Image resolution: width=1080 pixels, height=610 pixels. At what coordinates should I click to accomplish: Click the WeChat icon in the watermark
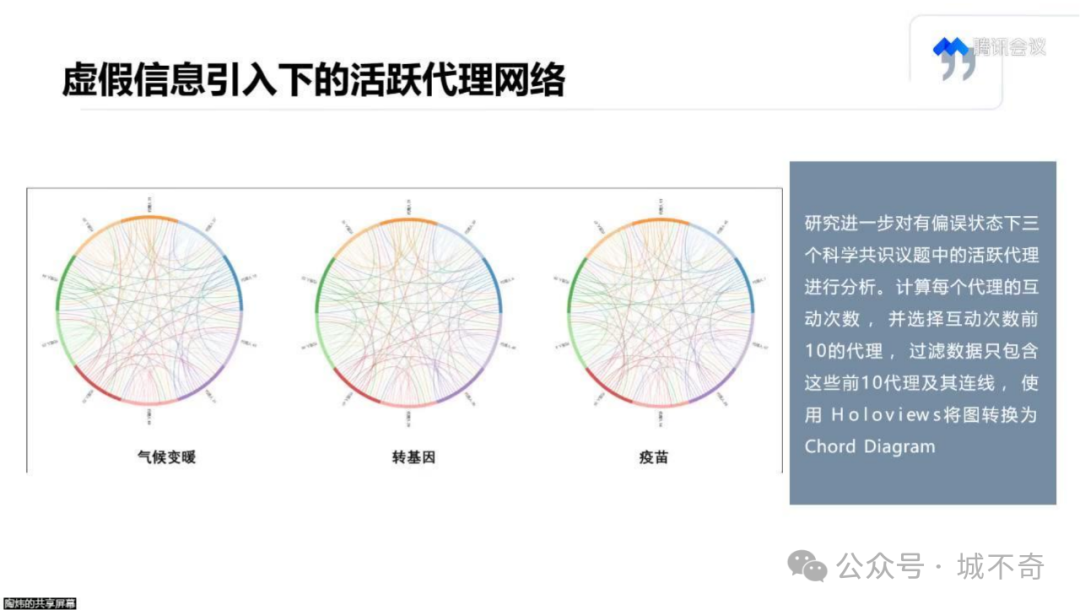[807, 566]
